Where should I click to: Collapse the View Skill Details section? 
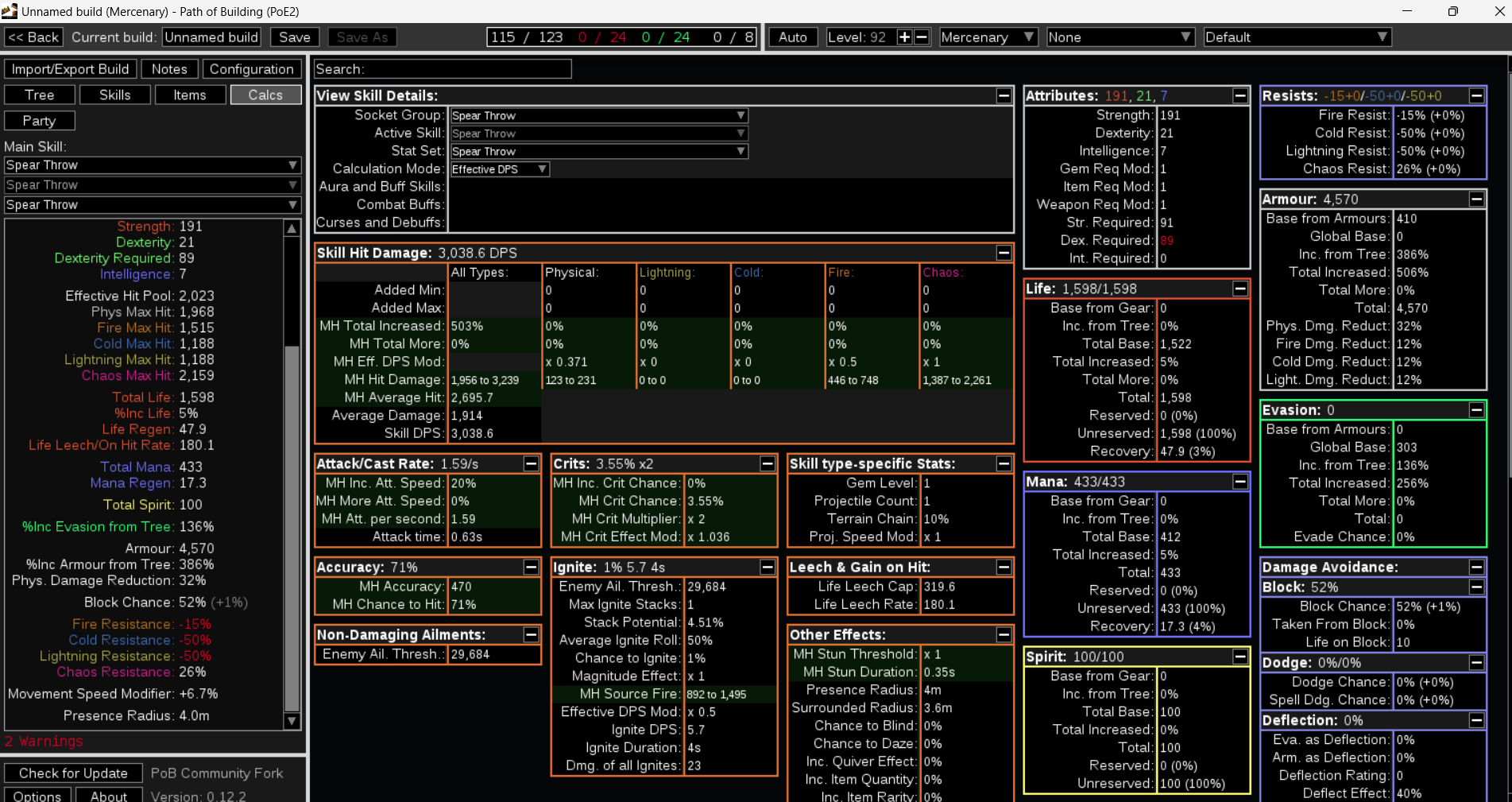pyautogui.click(x=1004, y=95)
